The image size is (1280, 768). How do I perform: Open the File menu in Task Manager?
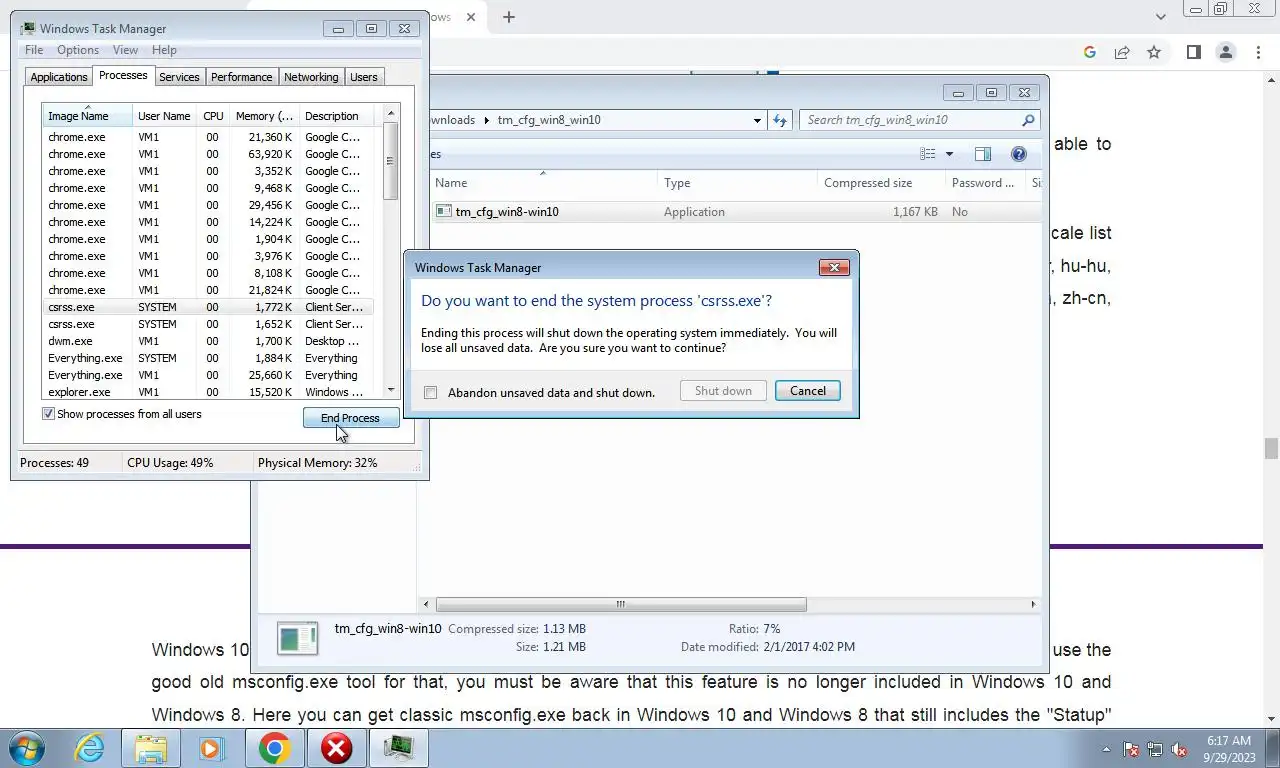(33, 50)
